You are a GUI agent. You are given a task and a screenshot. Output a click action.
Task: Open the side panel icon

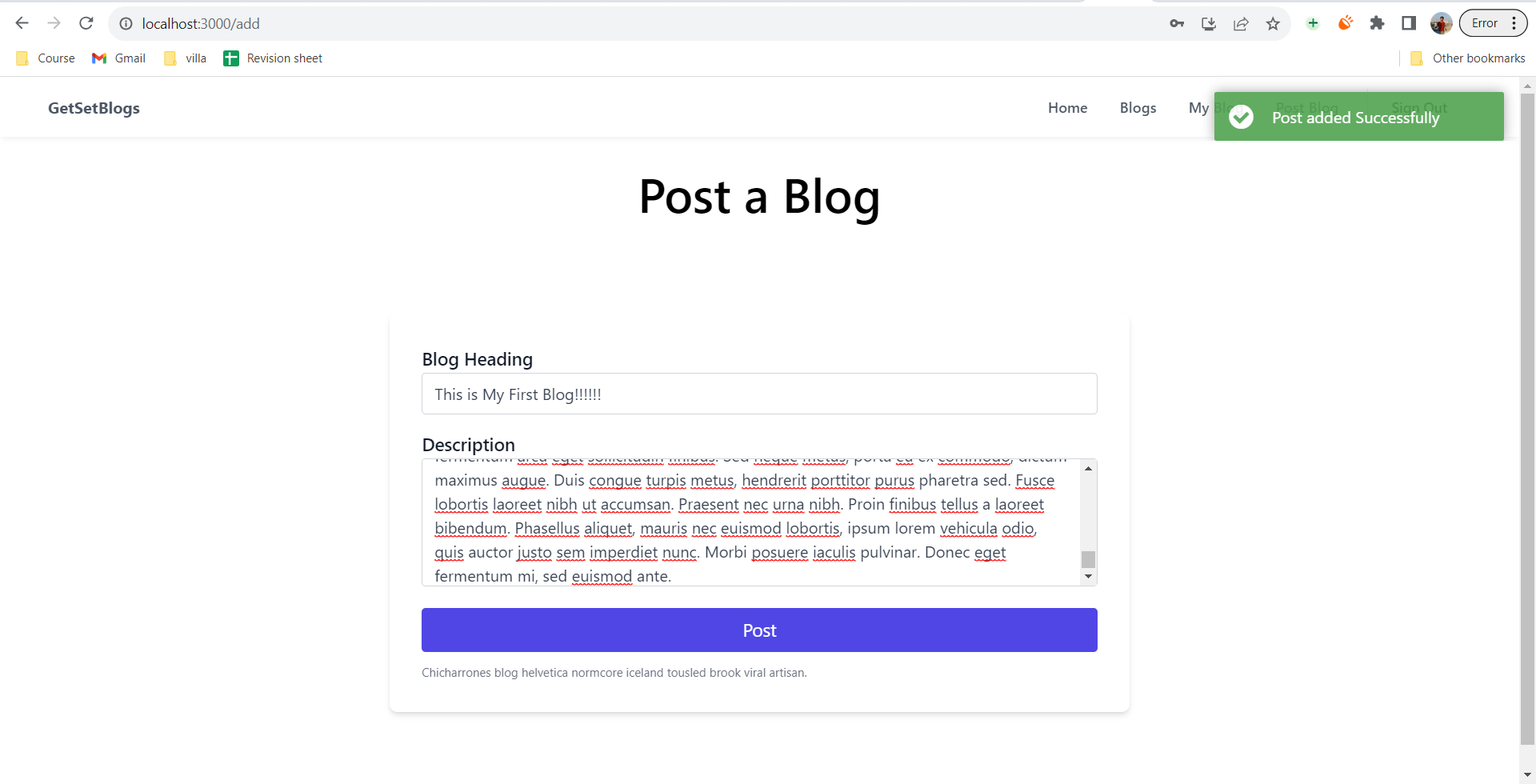[1408, 23]
